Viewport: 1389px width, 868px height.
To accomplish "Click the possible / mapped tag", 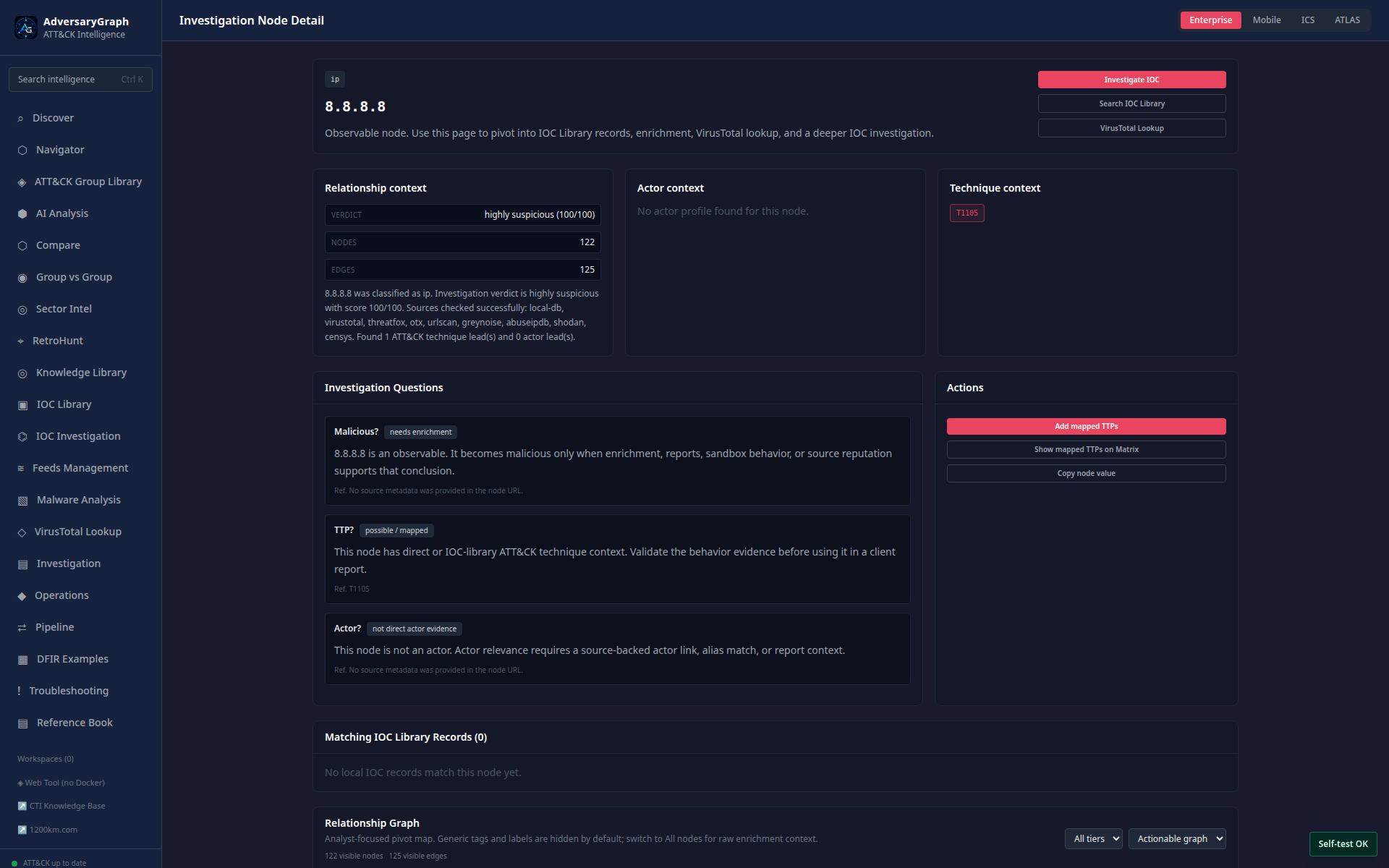I will pos(396,530).
